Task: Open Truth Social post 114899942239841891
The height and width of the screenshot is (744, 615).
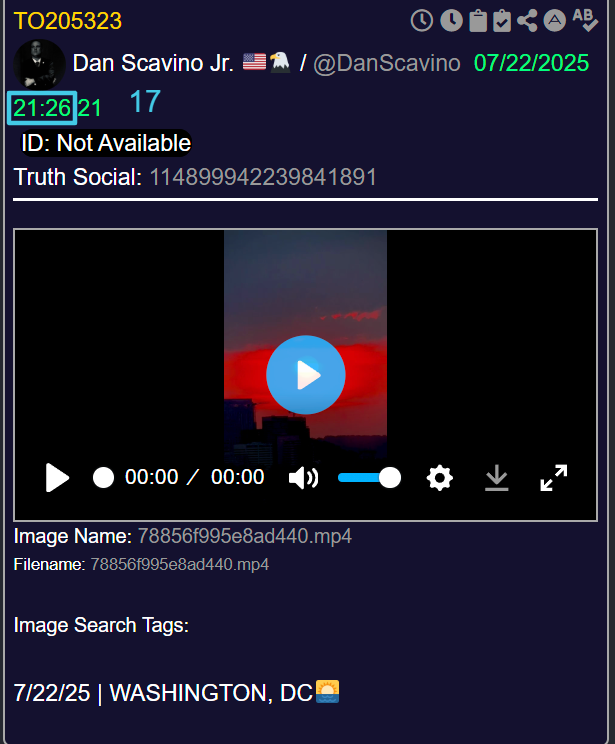Action: point(263,177)
